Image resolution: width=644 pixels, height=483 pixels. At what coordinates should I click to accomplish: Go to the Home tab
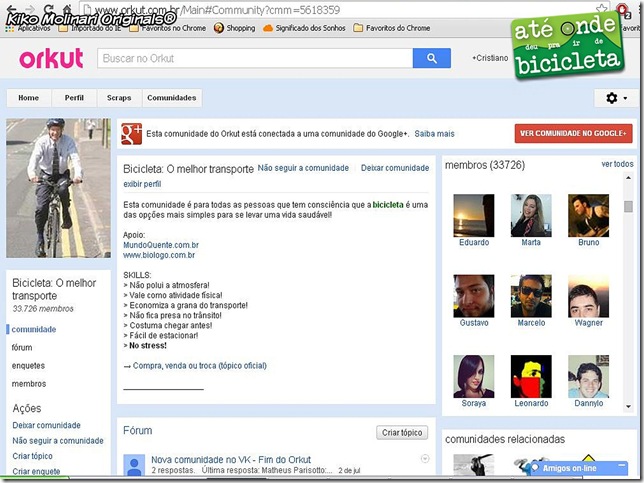point(28,98)
